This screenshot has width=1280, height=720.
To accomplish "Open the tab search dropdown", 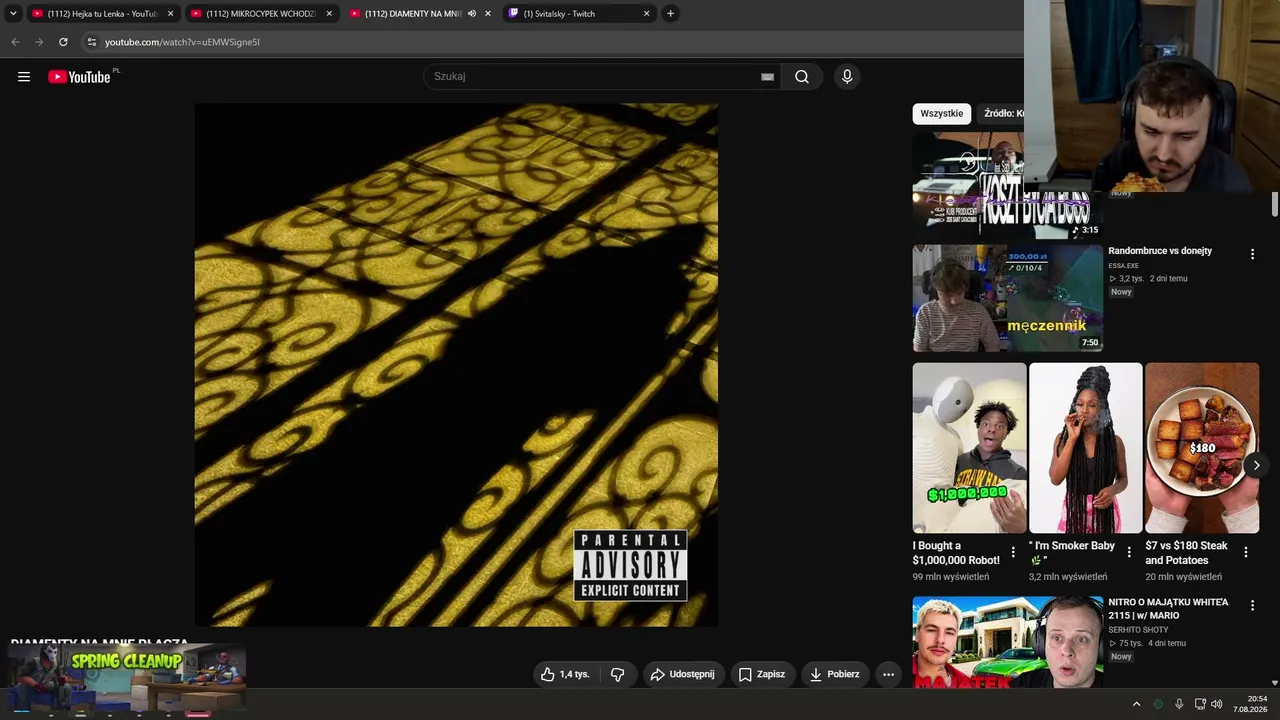I will (x=13, y=14).
